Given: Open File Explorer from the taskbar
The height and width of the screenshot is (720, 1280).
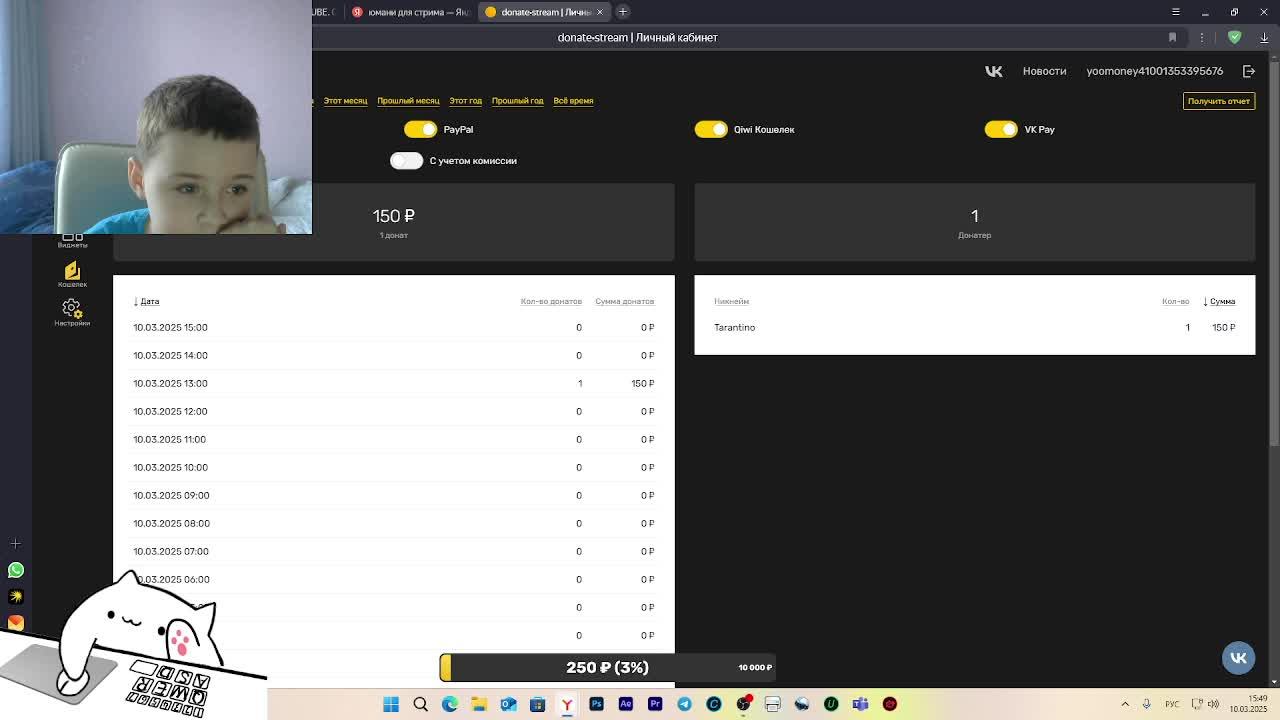Looking at the screenshot, I should point(479,704).
